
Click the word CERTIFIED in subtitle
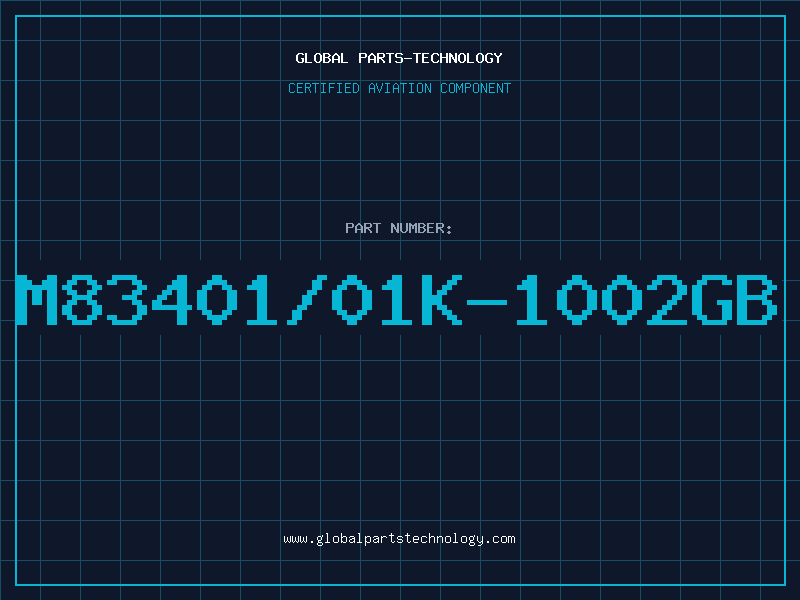(x=324, y=88)
